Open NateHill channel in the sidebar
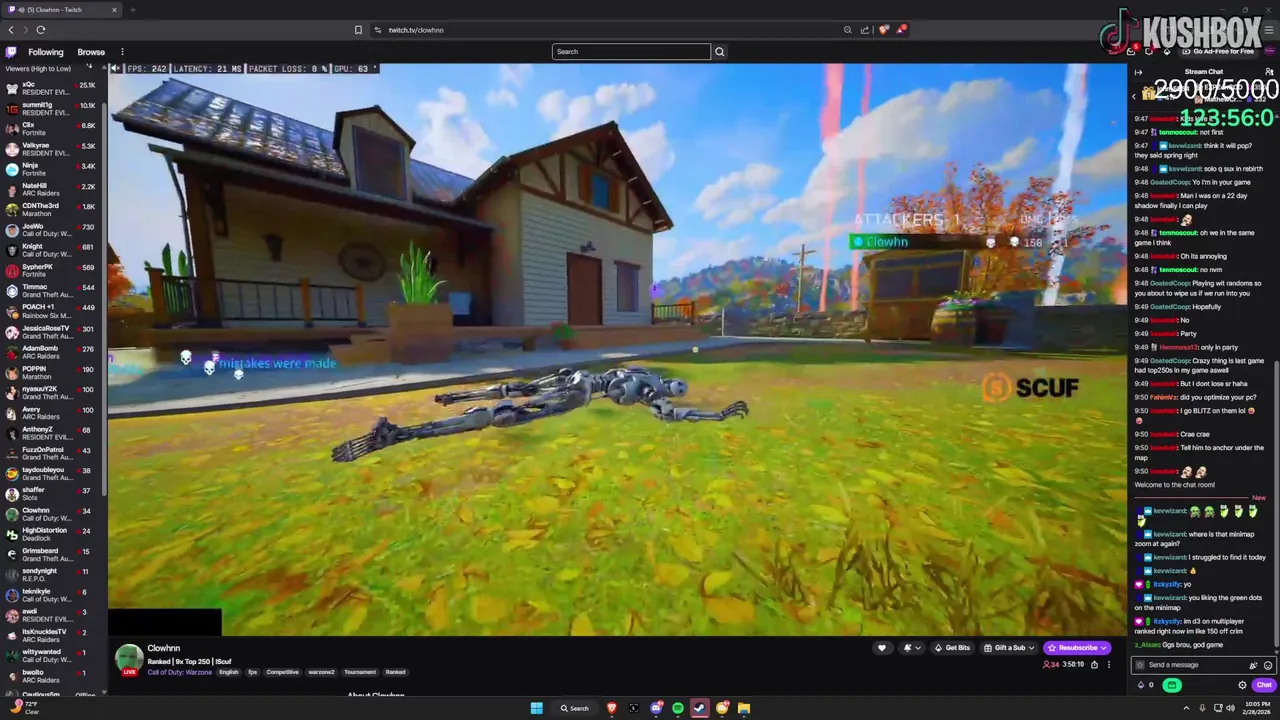Viewport: 1280px width, 720px height. pos(52,190)
